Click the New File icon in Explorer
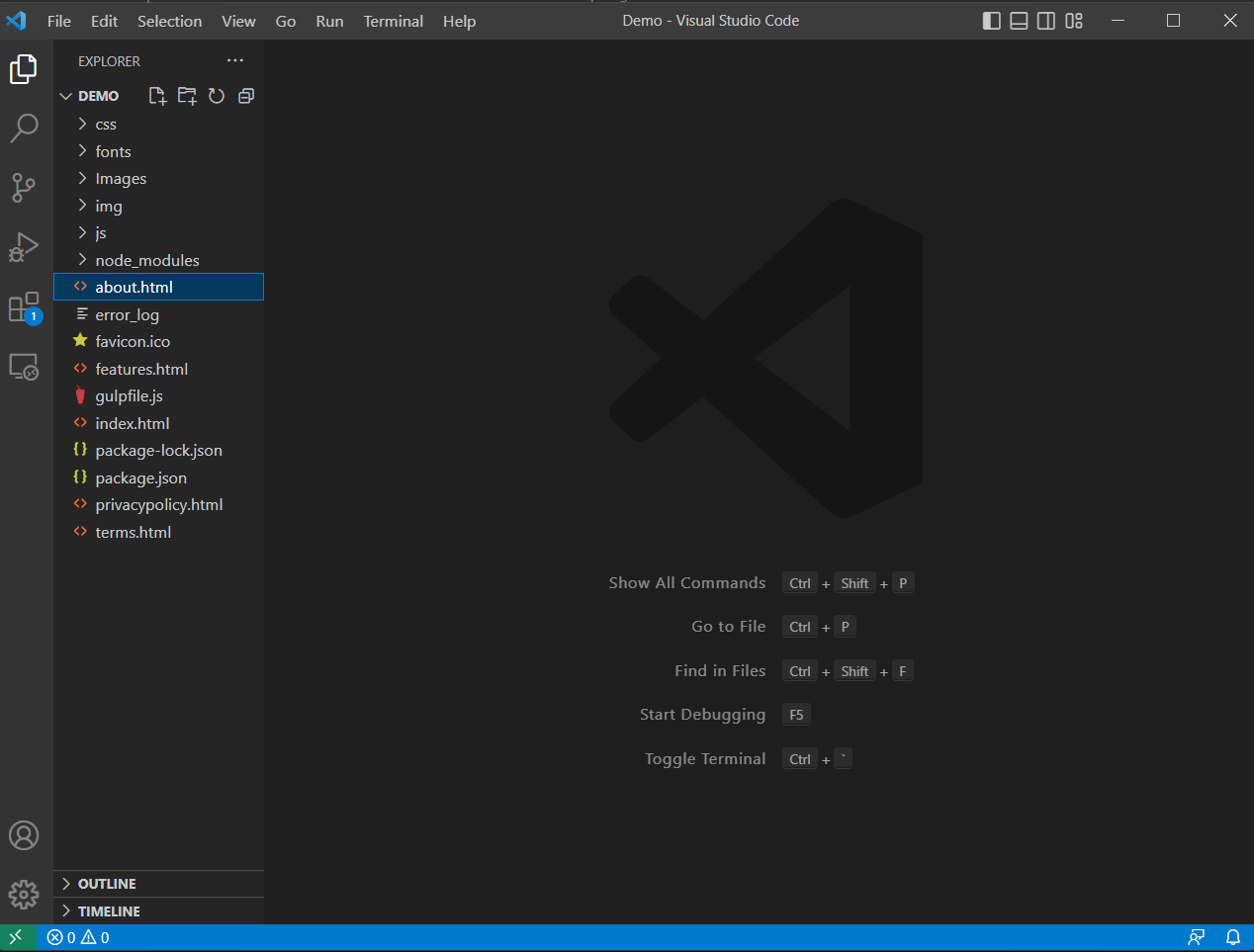1254x952 pixels. tap(157, 96)
